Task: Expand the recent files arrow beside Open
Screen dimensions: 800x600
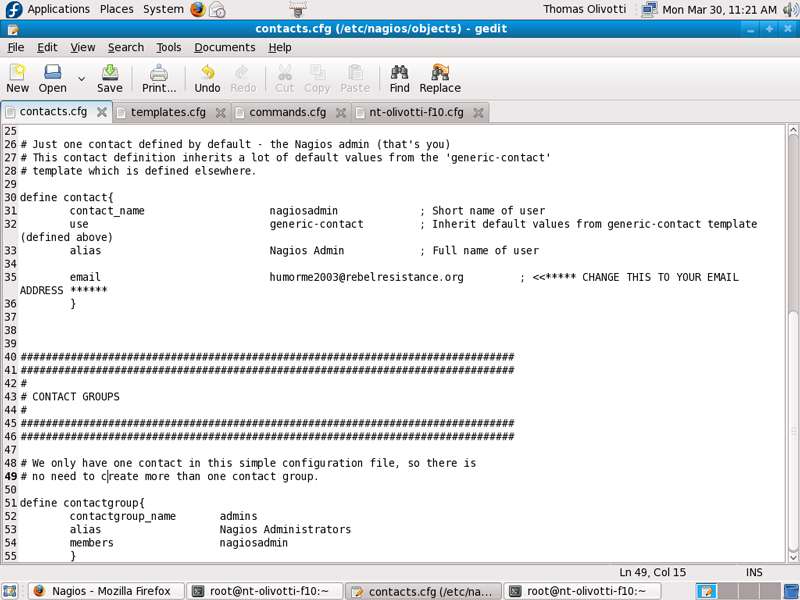Action: pyautogui.click(x=81, y=79)
